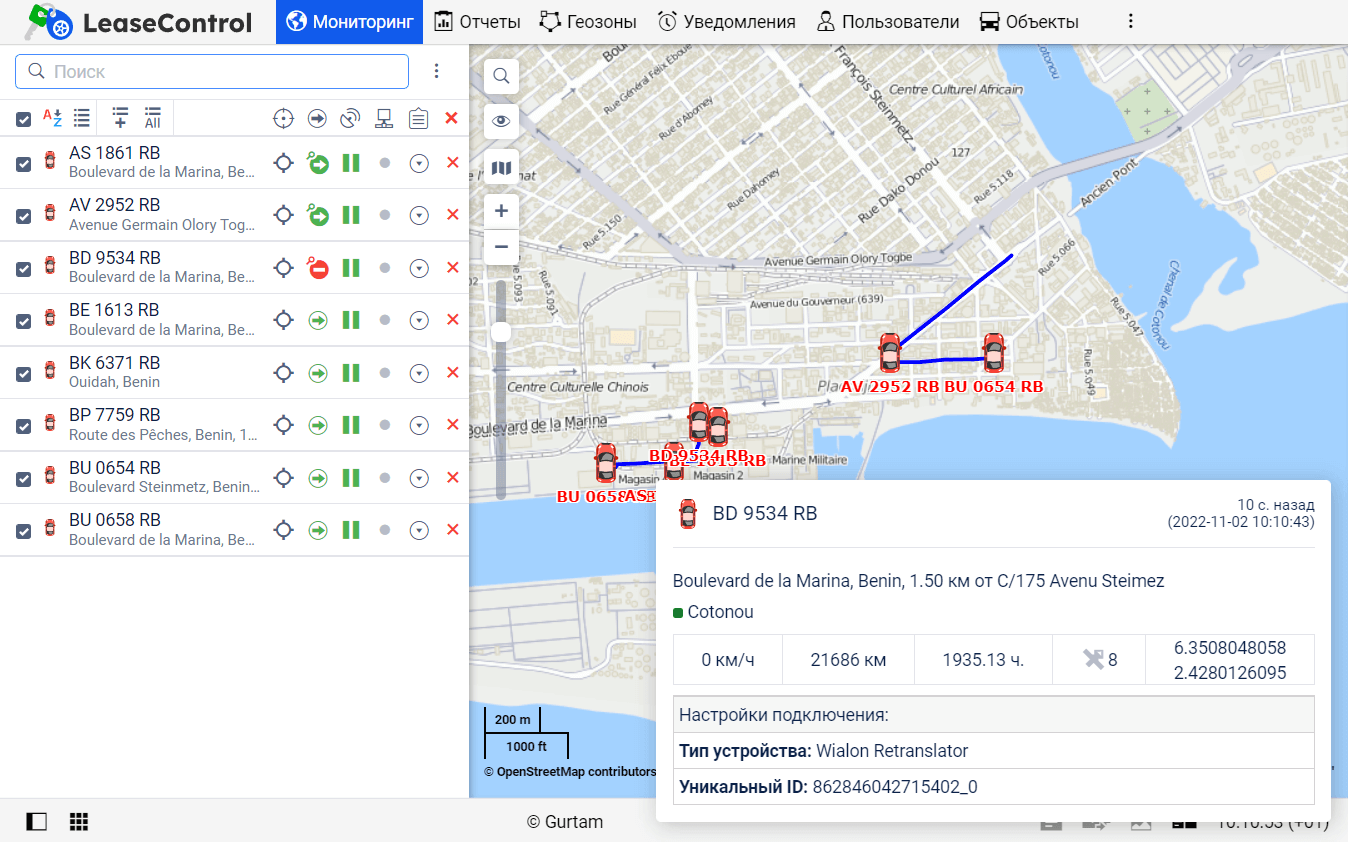Click the map zoom slider handle
This screenshot has width=1348, height=842.
coord(501,332)
